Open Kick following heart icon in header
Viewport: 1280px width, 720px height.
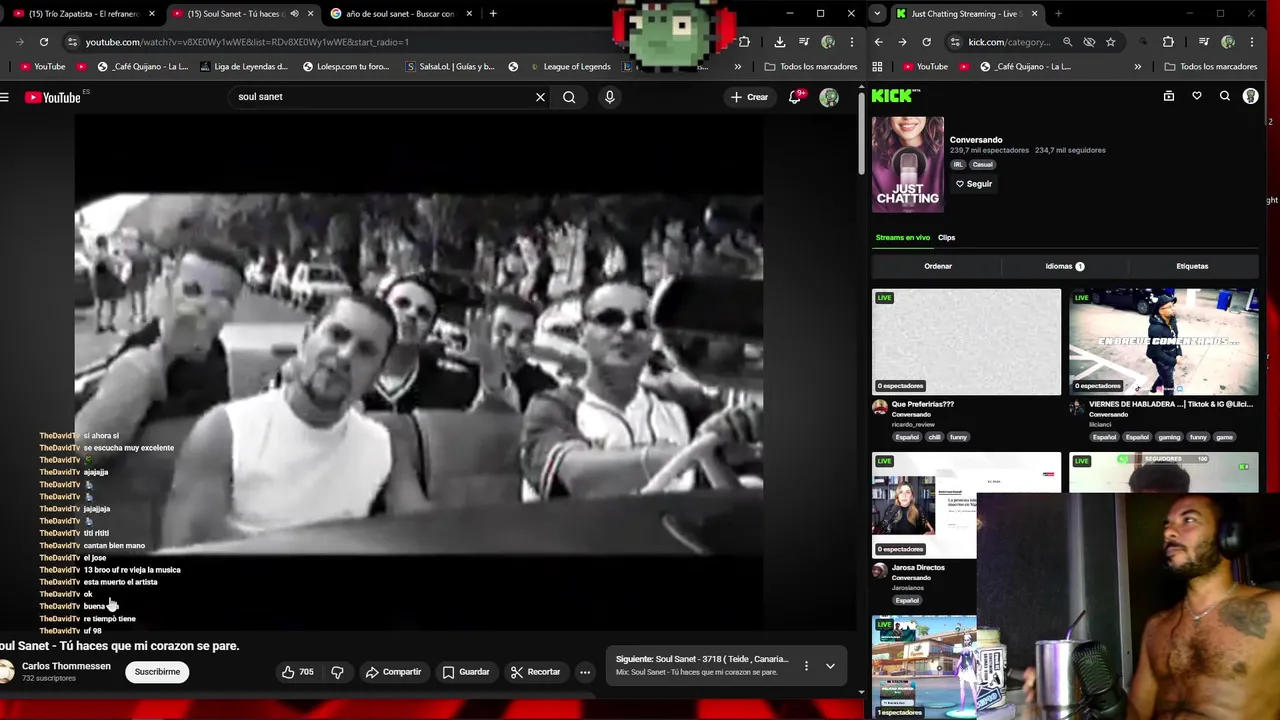(1197, 96)
